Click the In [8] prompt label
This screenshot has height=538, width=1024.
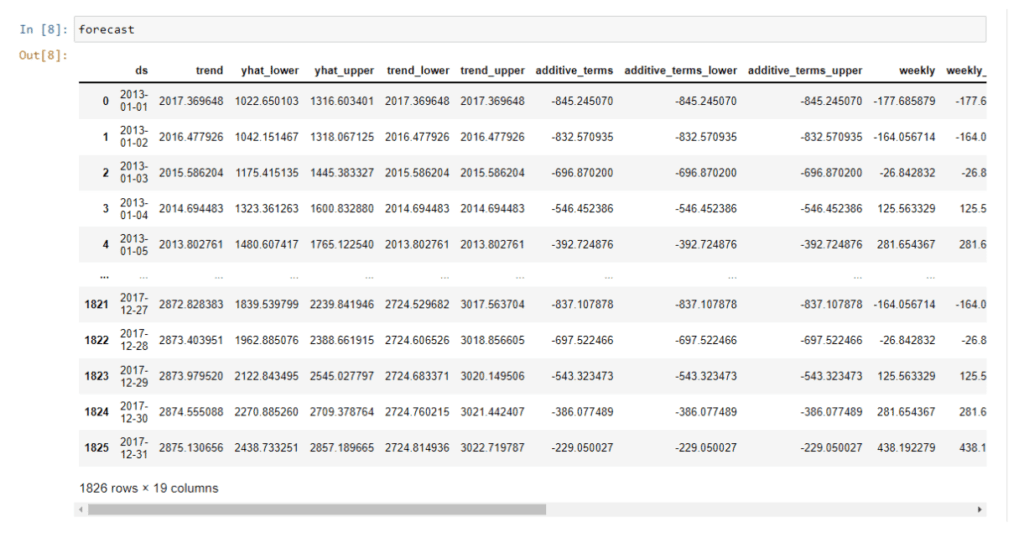[x=43, y=29]
